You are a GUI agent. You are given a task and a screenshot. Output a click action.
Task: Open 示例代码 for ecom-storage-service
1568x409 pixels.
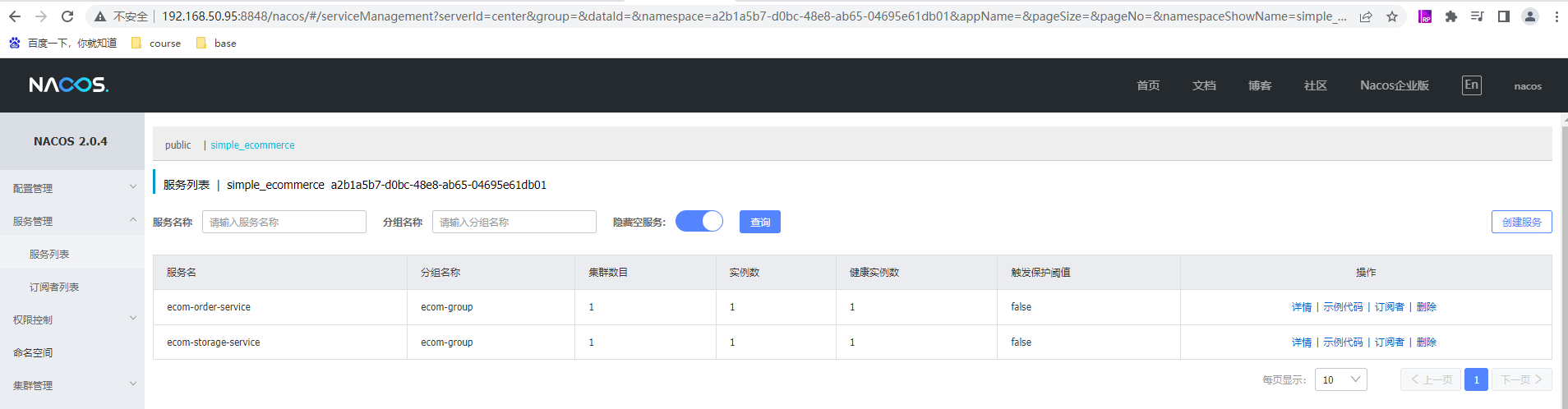pos(1343,342)
